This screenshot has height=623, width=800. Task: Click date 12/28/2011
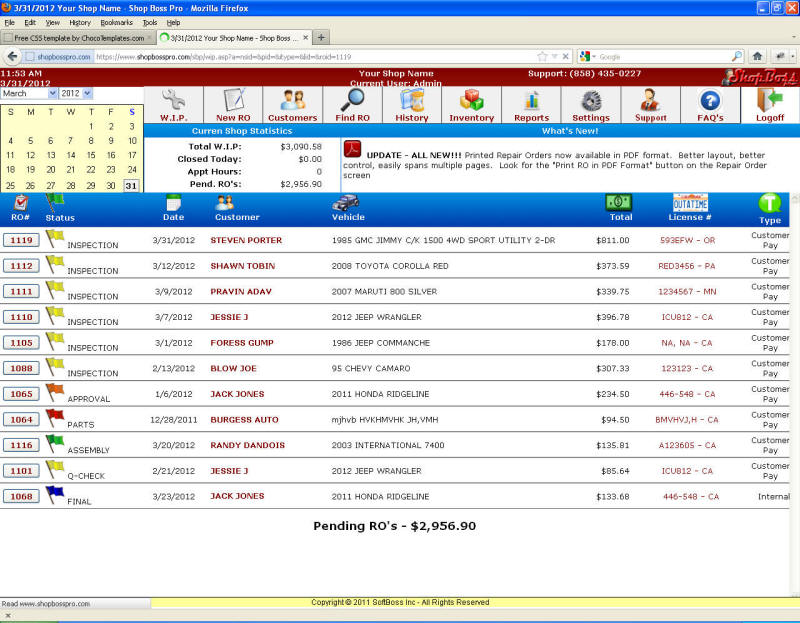[173, 419]
